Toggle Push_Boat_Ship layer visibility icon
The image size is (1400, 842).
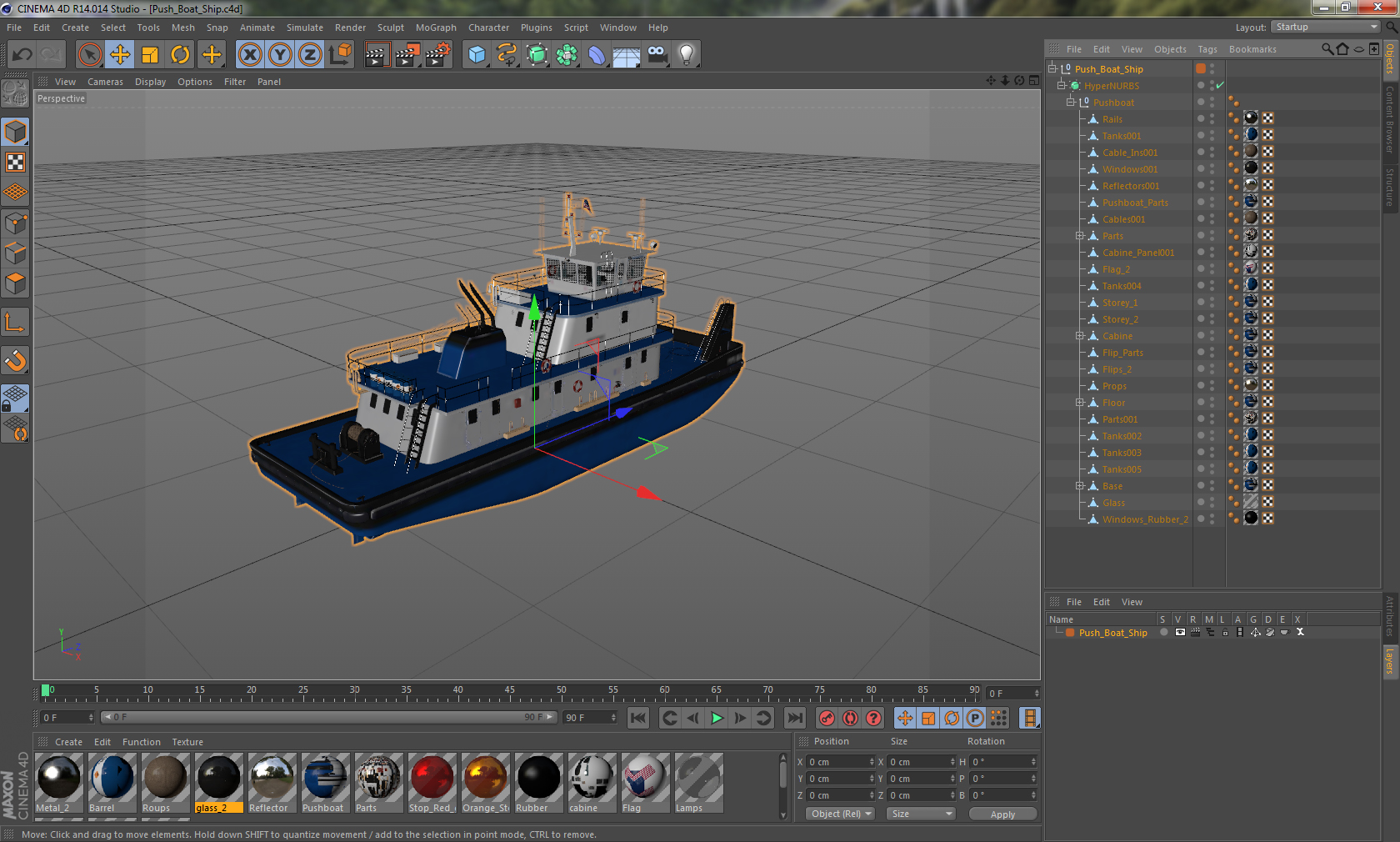1180,632
